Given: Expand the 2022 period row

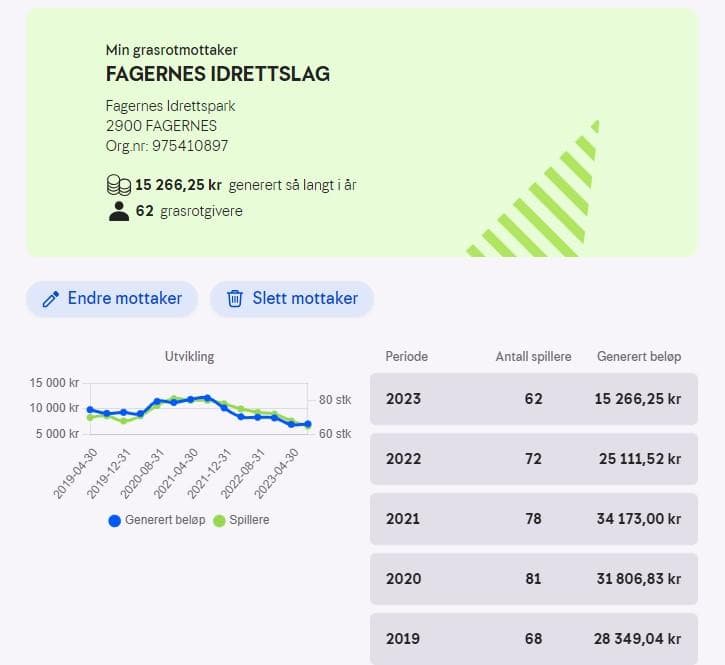Looking at the screenshot, I should 533,459.
